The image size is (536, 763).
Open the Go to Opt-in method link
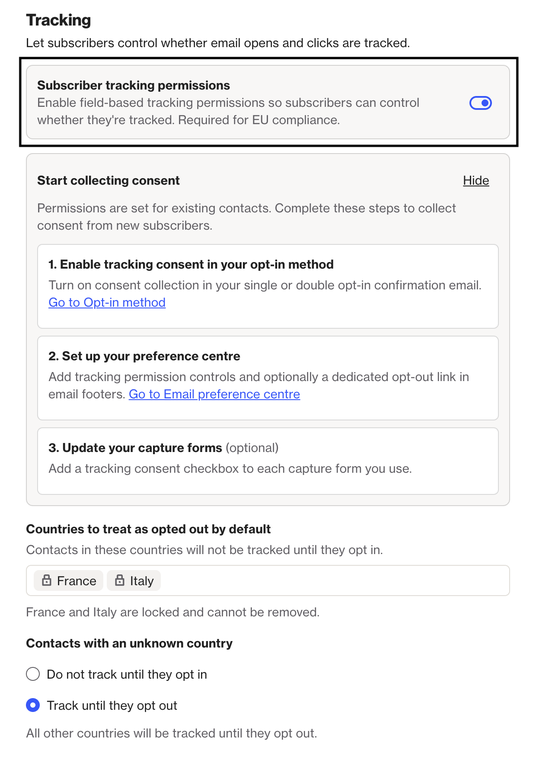pyautogui.click(x=107, y=302)
